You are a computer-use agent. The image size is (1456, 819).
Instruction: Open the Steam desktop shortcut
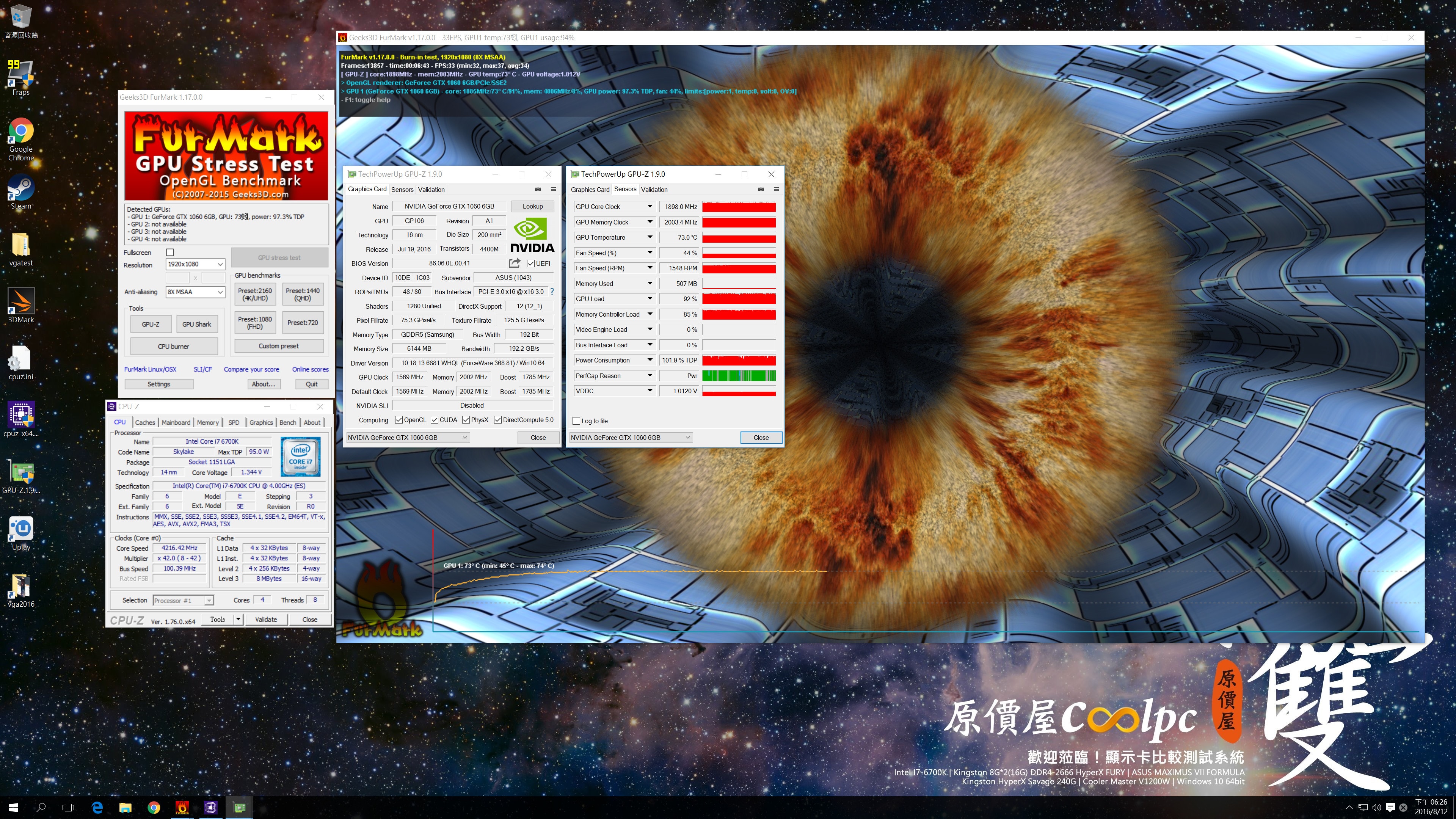(21, 192)
